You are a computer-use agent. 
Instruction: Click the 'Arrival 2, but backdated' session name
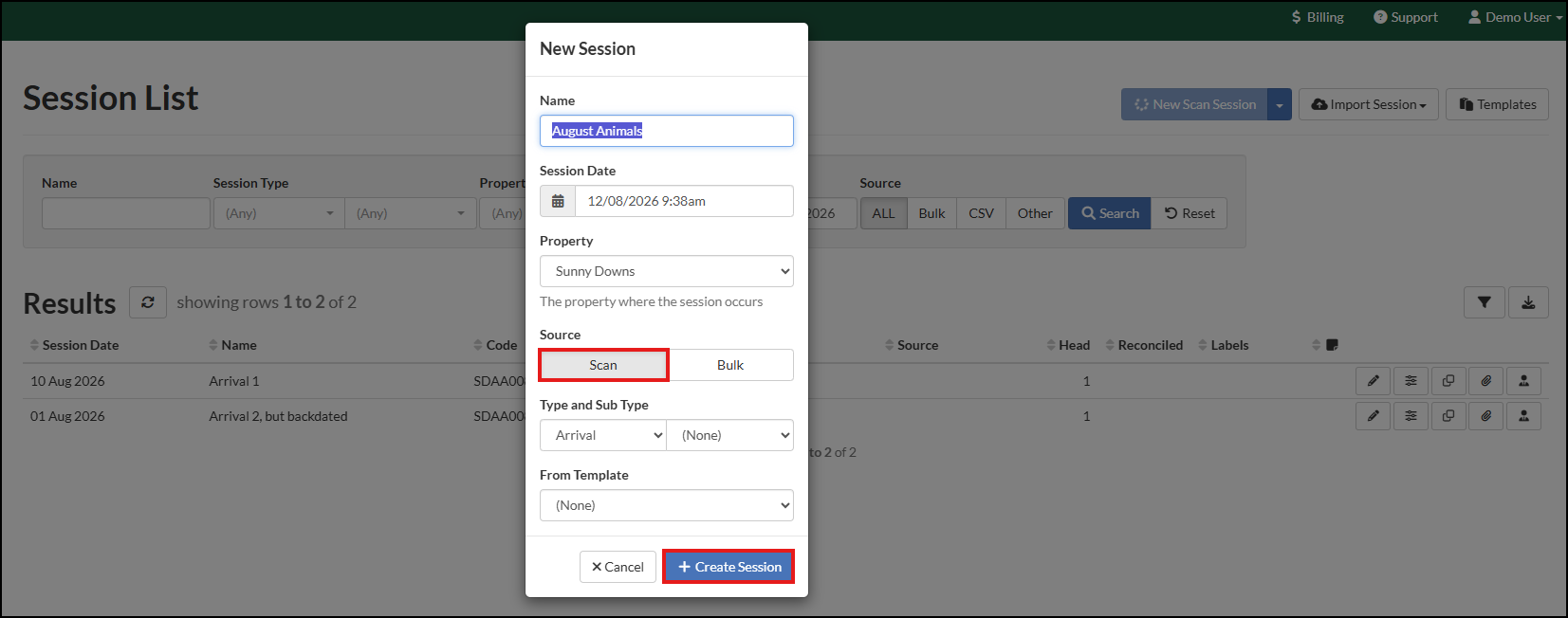[278, 416]
